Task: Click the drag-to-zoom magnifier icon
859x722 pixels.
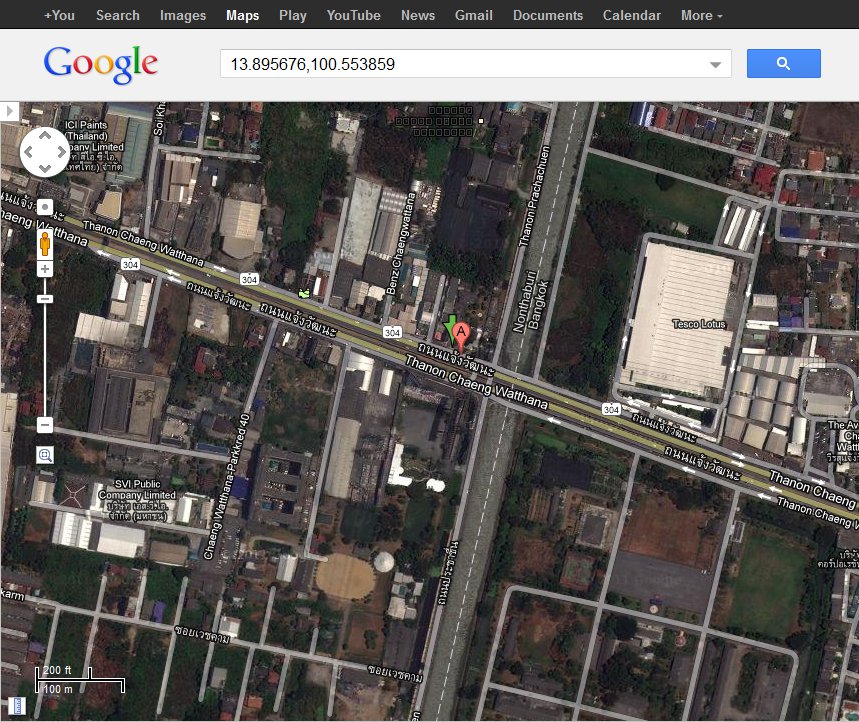Action: [45, 455]
